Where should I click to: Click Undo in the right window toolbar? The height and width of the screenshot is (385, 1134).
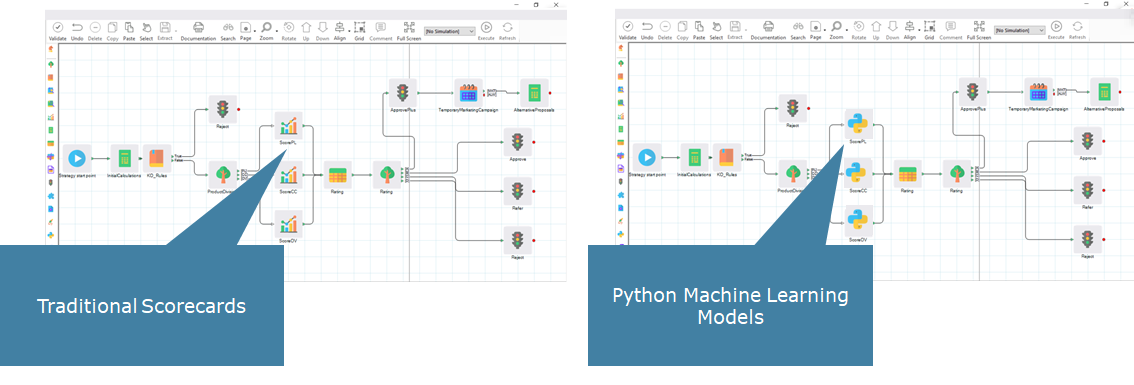click(x=647, y=30)
